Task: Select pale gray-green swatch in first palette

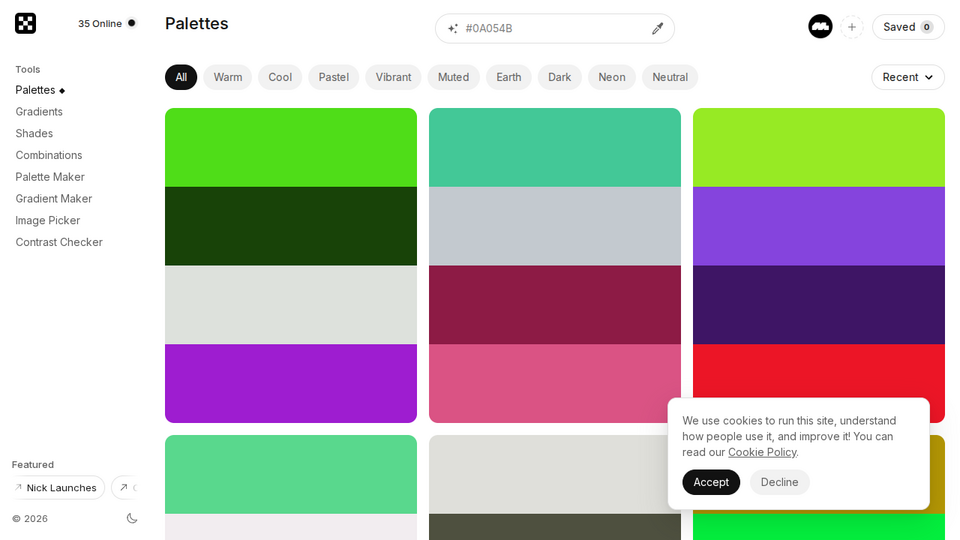Action: [x=291, y=305]
